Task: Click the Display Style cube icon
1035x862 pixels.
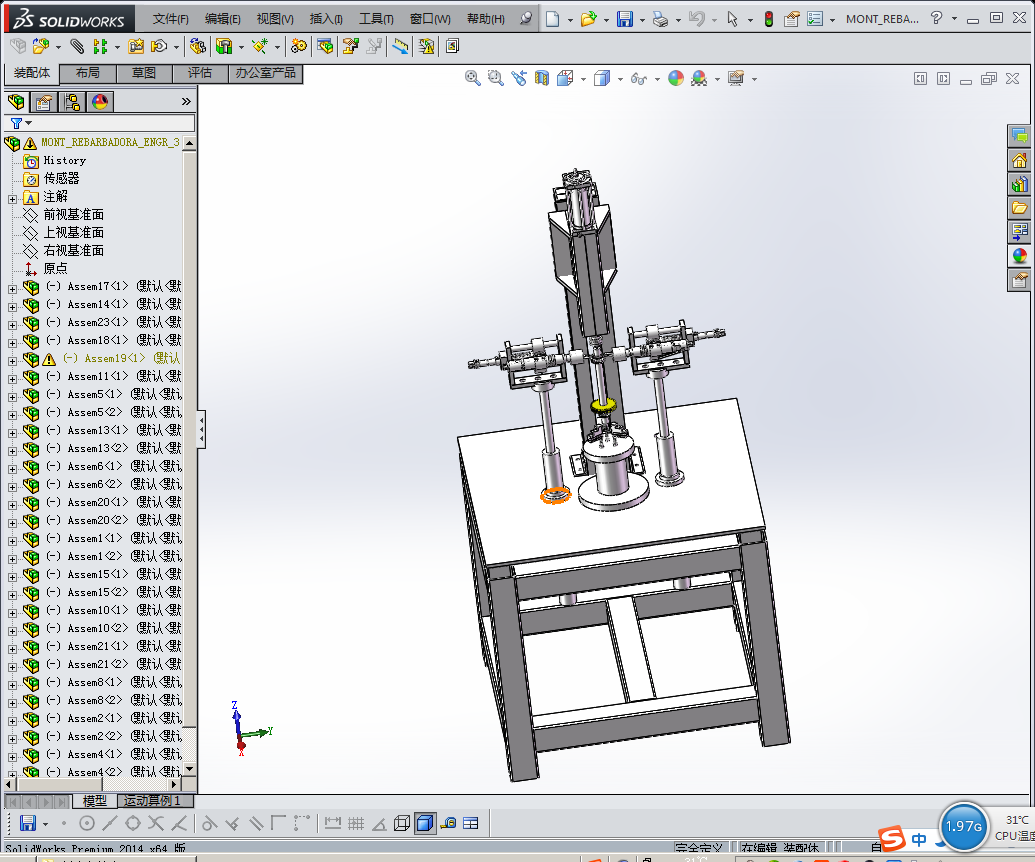Action: tap(601, 78)
